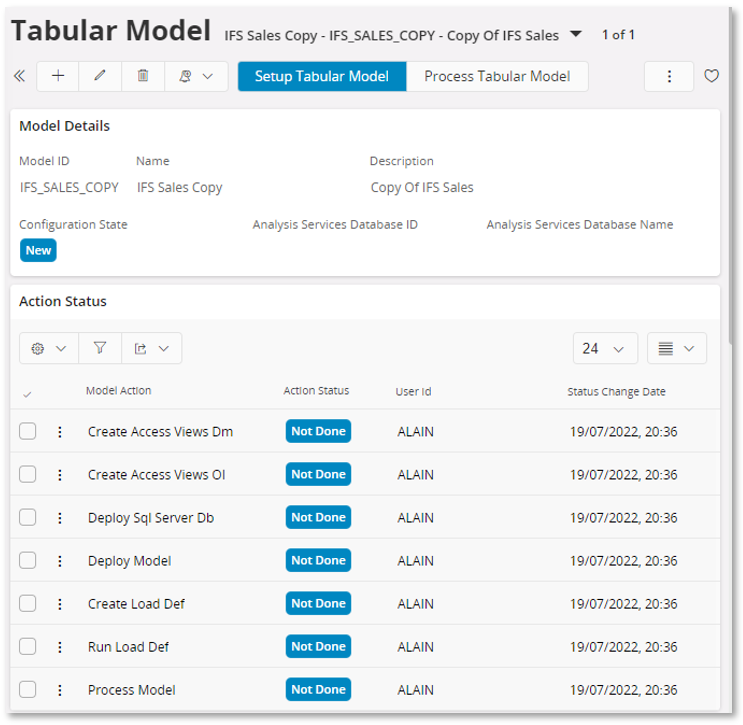The image size is (743, 725).
Task: Click the IFS Sales Copy name value
Action: coord(180,188)
